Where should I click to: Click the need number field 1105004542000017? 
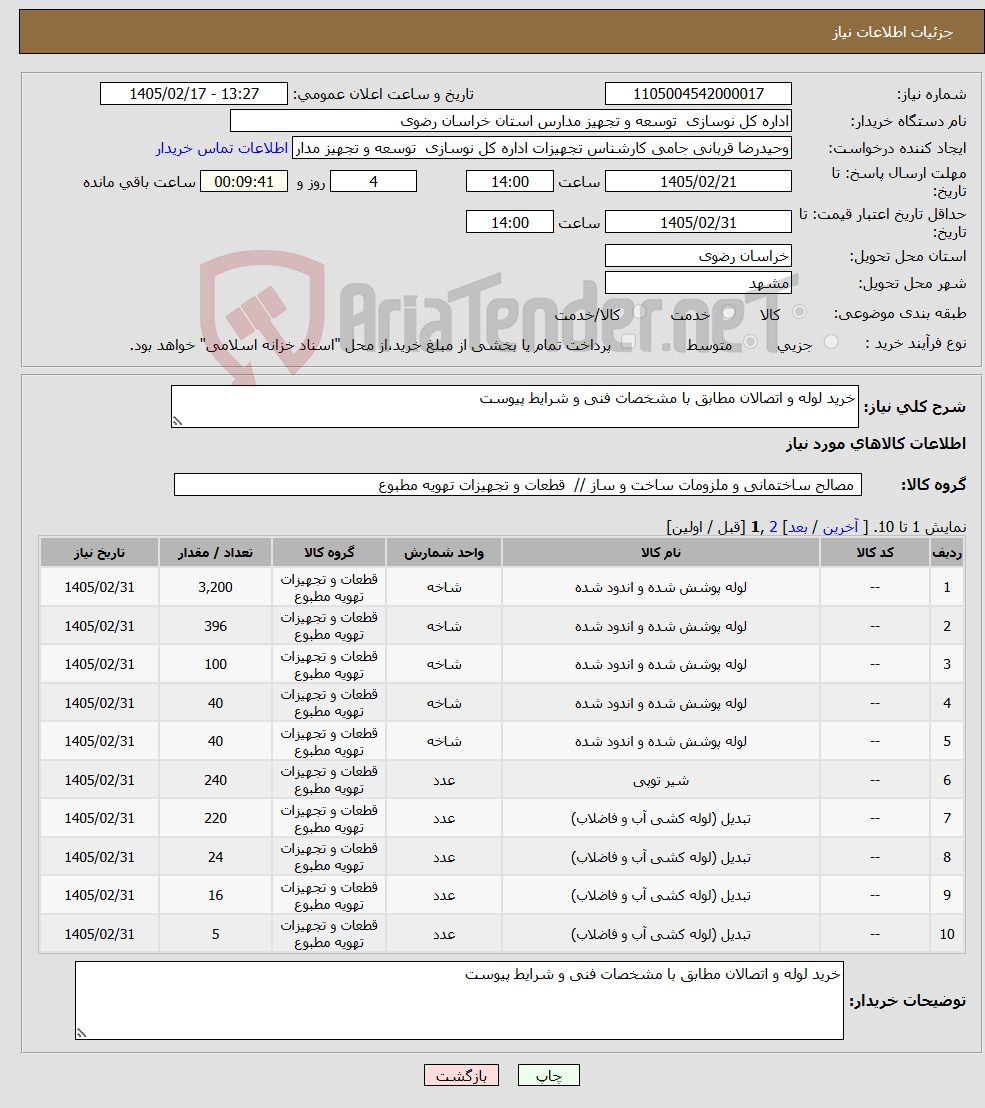tap(698, 94)
